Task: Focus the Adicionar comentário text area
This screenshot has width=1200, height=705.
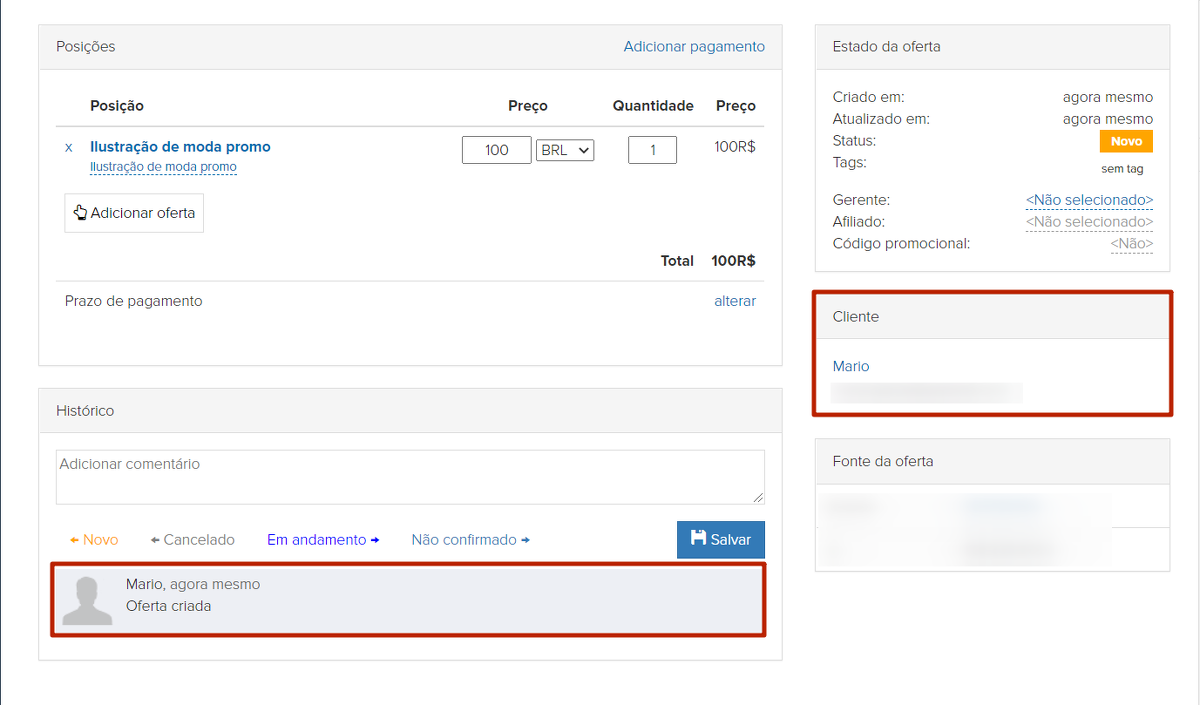Action: 410,477
